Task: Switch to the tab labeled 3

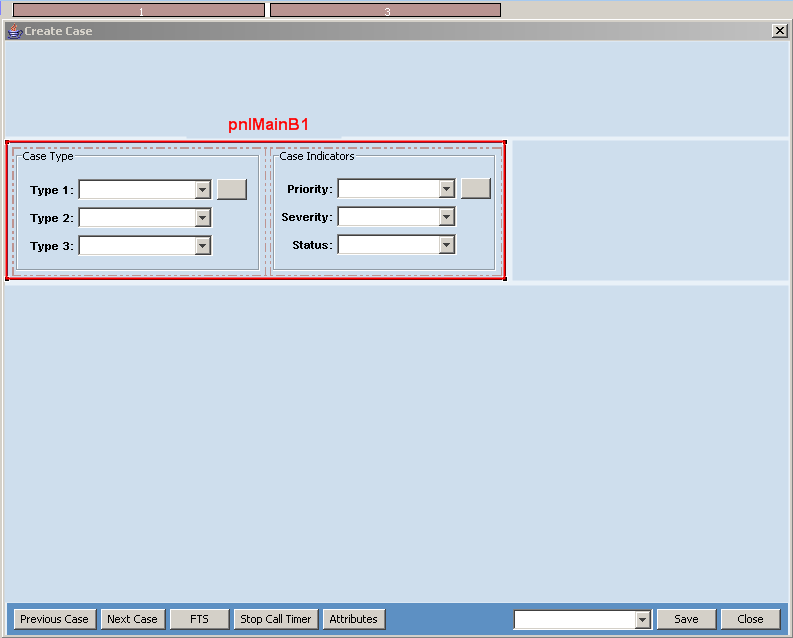Action: [x=385, y=10]
